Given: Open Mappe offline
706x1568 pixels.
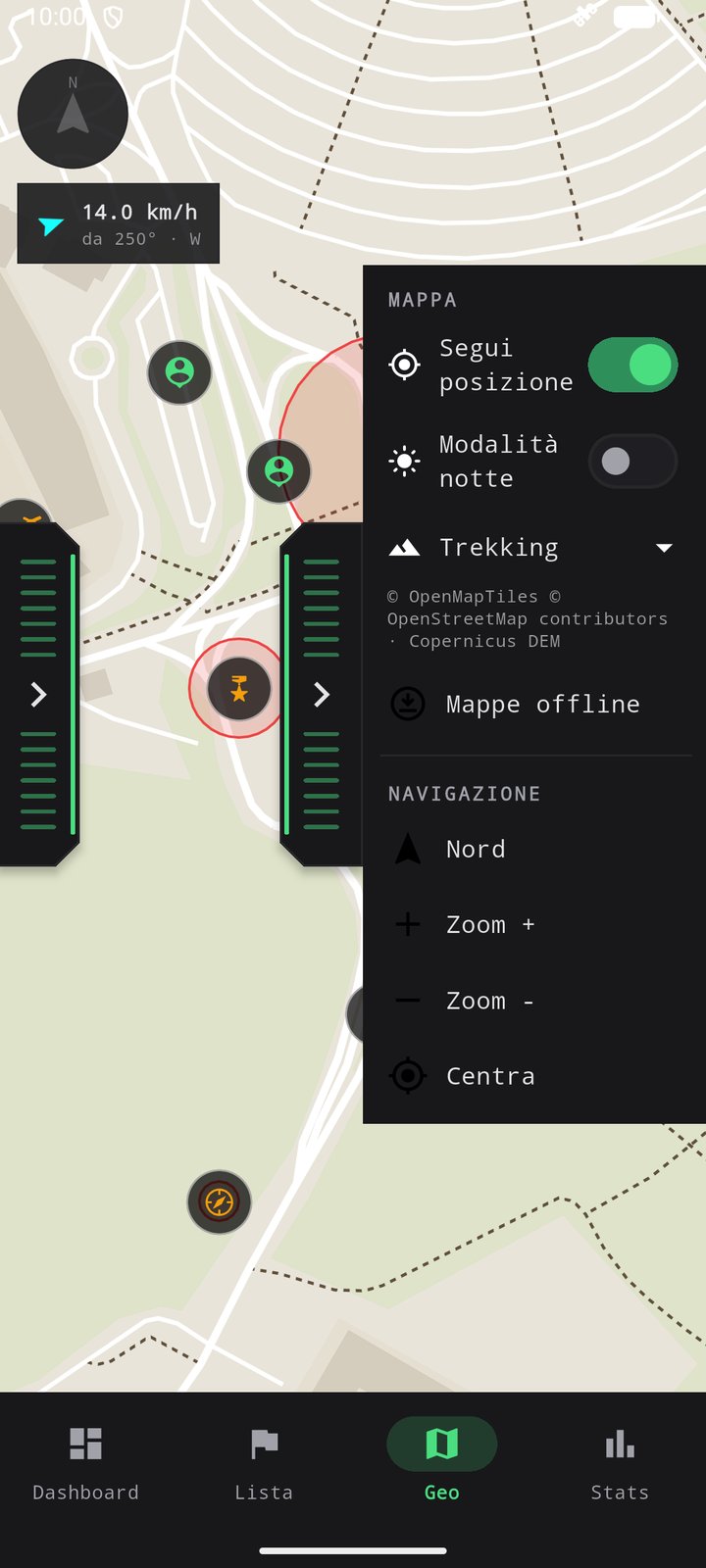Looking at the screenshot, I should coord(534,704).
